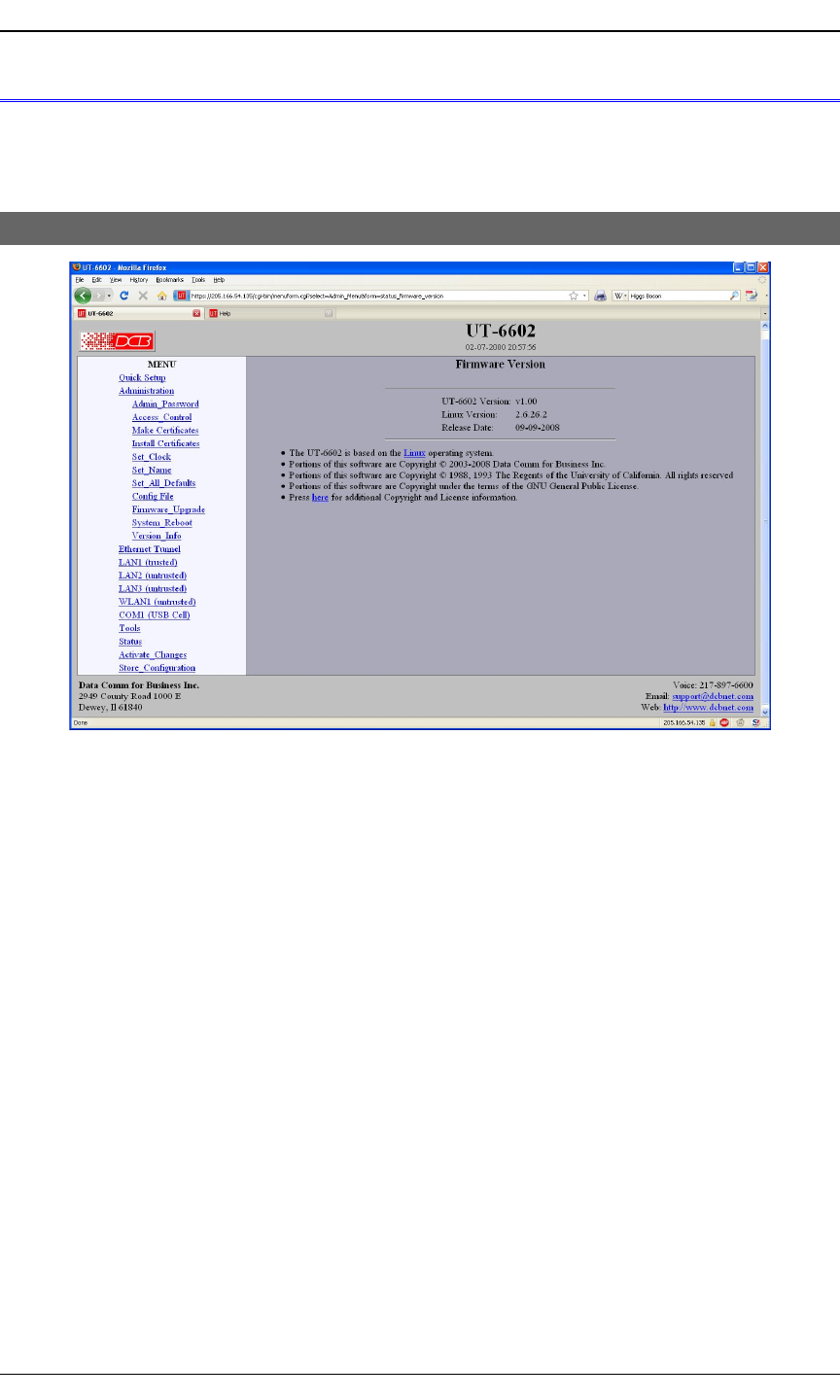Open the Bookmarks menu

coord(169,280)
